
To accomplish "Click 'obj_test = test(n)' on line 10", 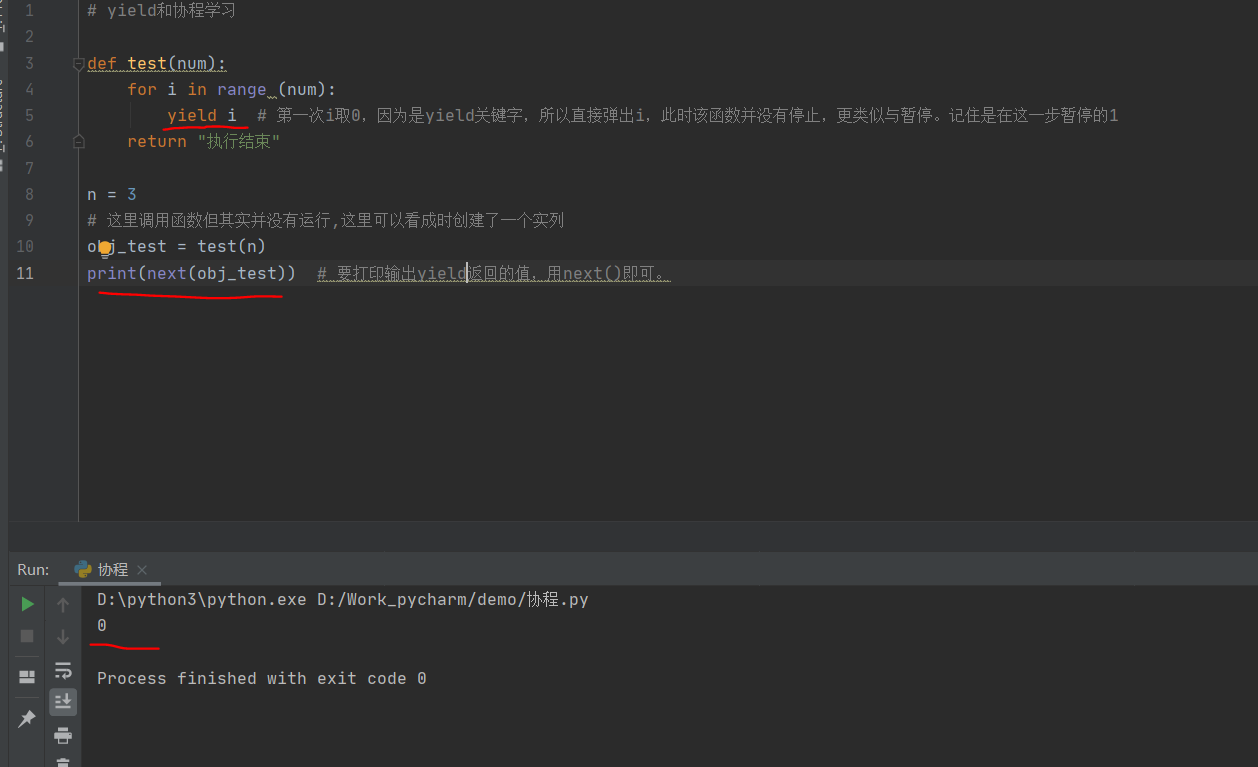I will click(176, 246).
